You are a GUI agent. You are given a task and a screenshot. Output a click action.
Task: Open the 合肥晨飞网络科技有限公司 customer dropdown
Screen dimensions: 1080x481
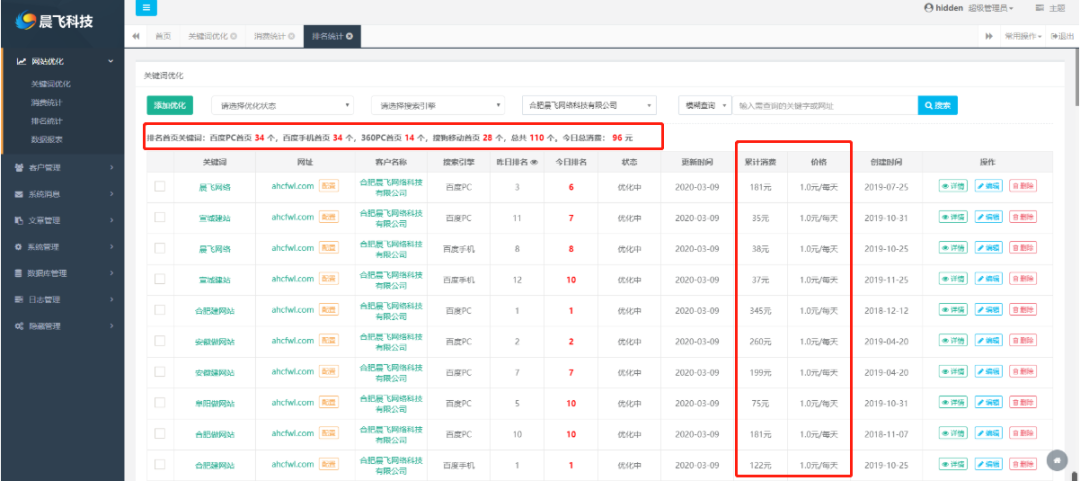pyautogui.click(x=590, y=105)
